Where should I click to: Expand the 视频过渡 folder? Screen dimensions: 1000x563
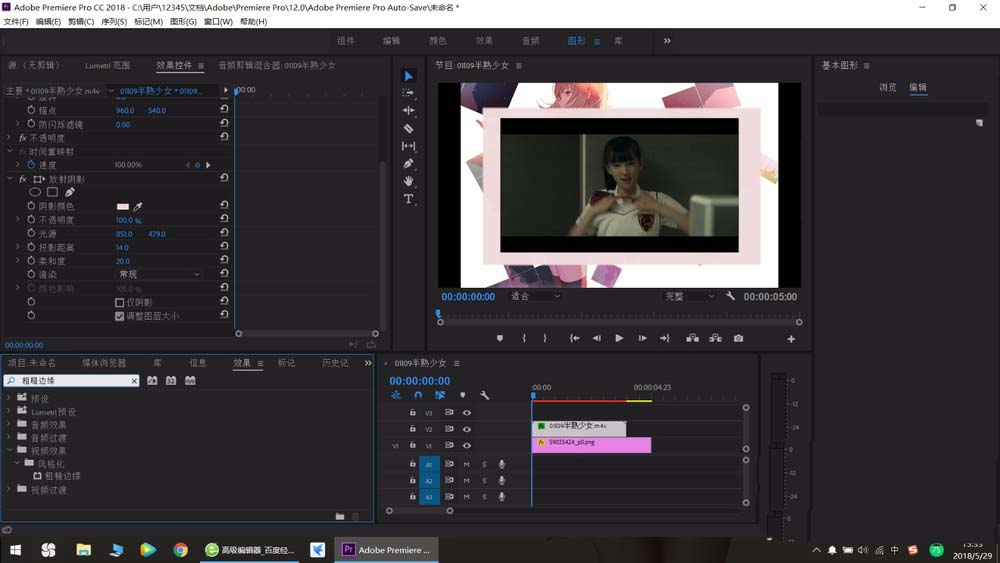[x=9, y=489]
